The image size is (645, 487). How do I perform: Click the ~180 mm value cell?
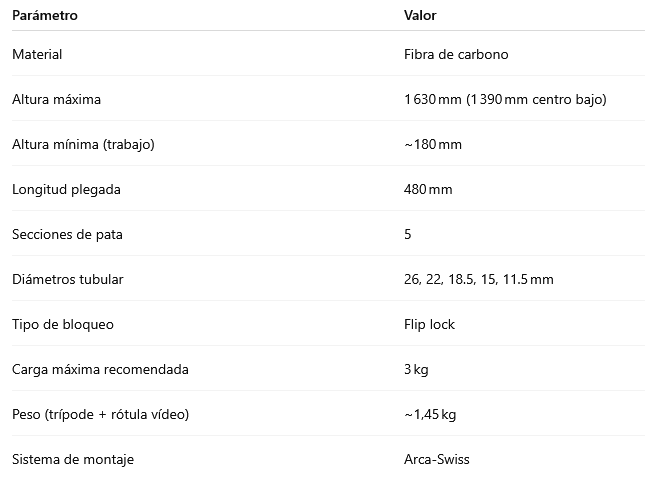[433, 144]
